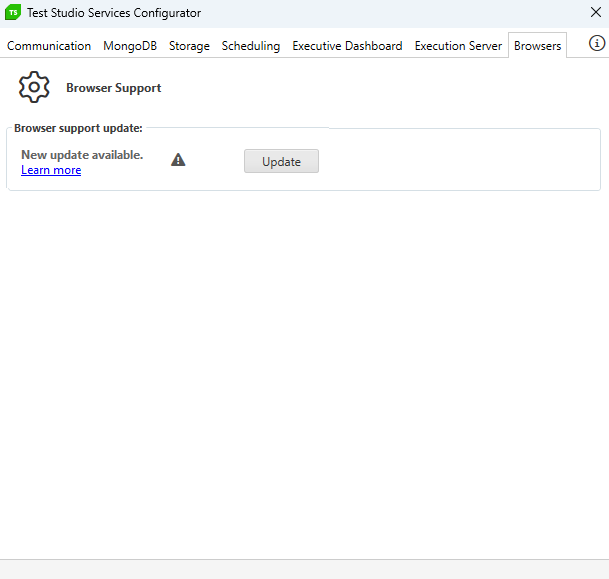Click the 'Browser Support' heading

(x=113, y=88)
